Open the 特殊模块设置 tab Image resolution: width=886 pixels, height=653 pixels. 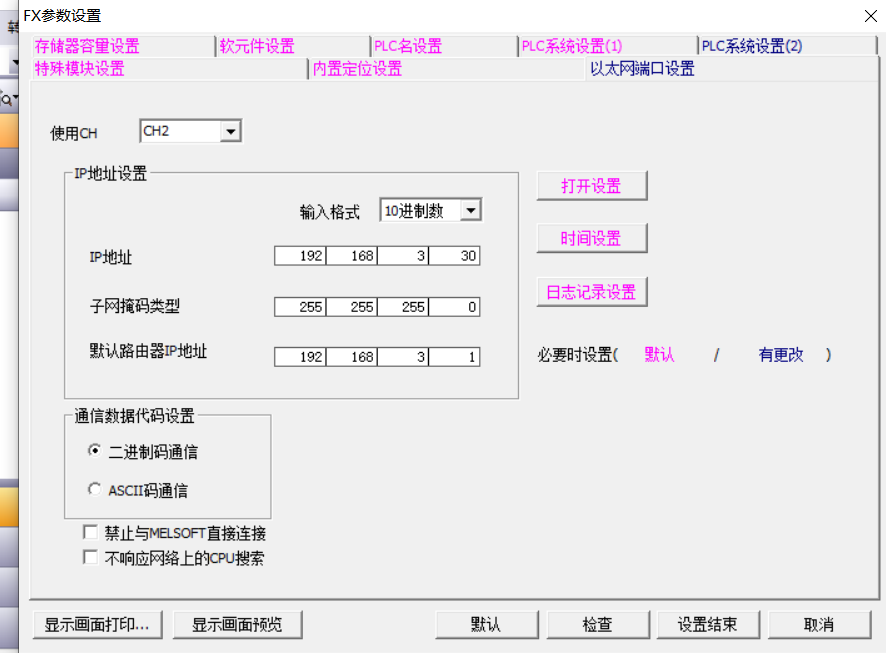pos(80,68)
